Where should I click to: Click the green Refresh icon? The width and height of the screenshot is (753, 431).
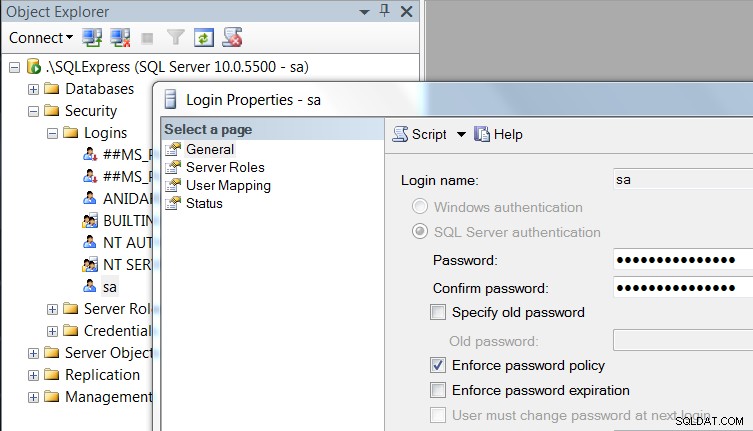click(204, 37)
